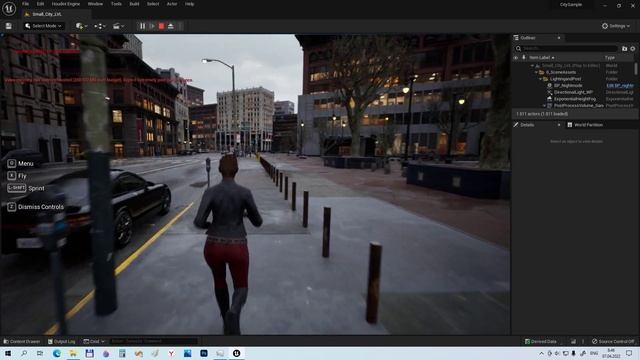The height and width of the screenshot is (360, 640).
Task: Open the add content dropdown in toolbar
Action: [81, 26]
